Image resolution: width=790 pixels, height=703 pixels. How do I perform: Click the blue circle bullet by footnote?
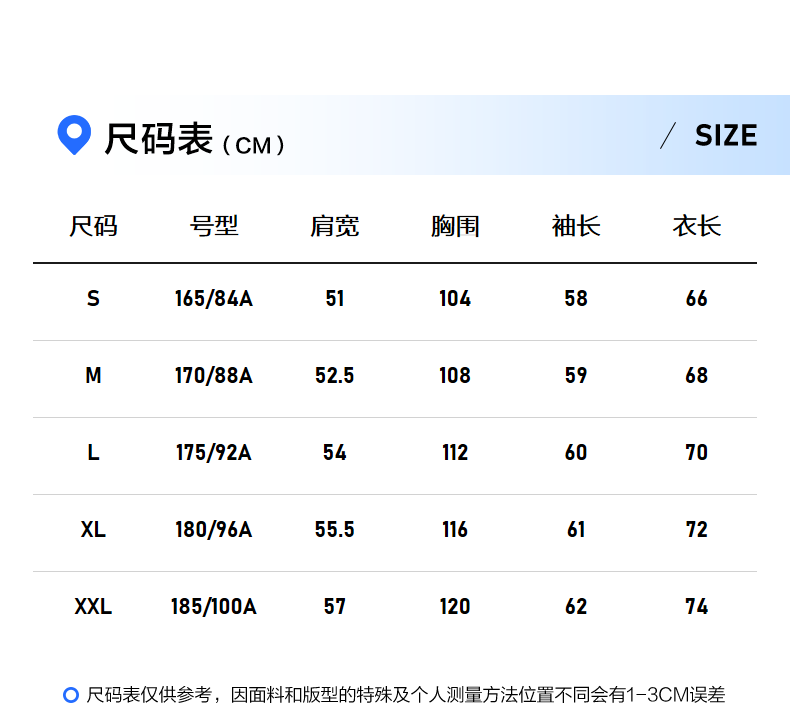pos(71,694)
